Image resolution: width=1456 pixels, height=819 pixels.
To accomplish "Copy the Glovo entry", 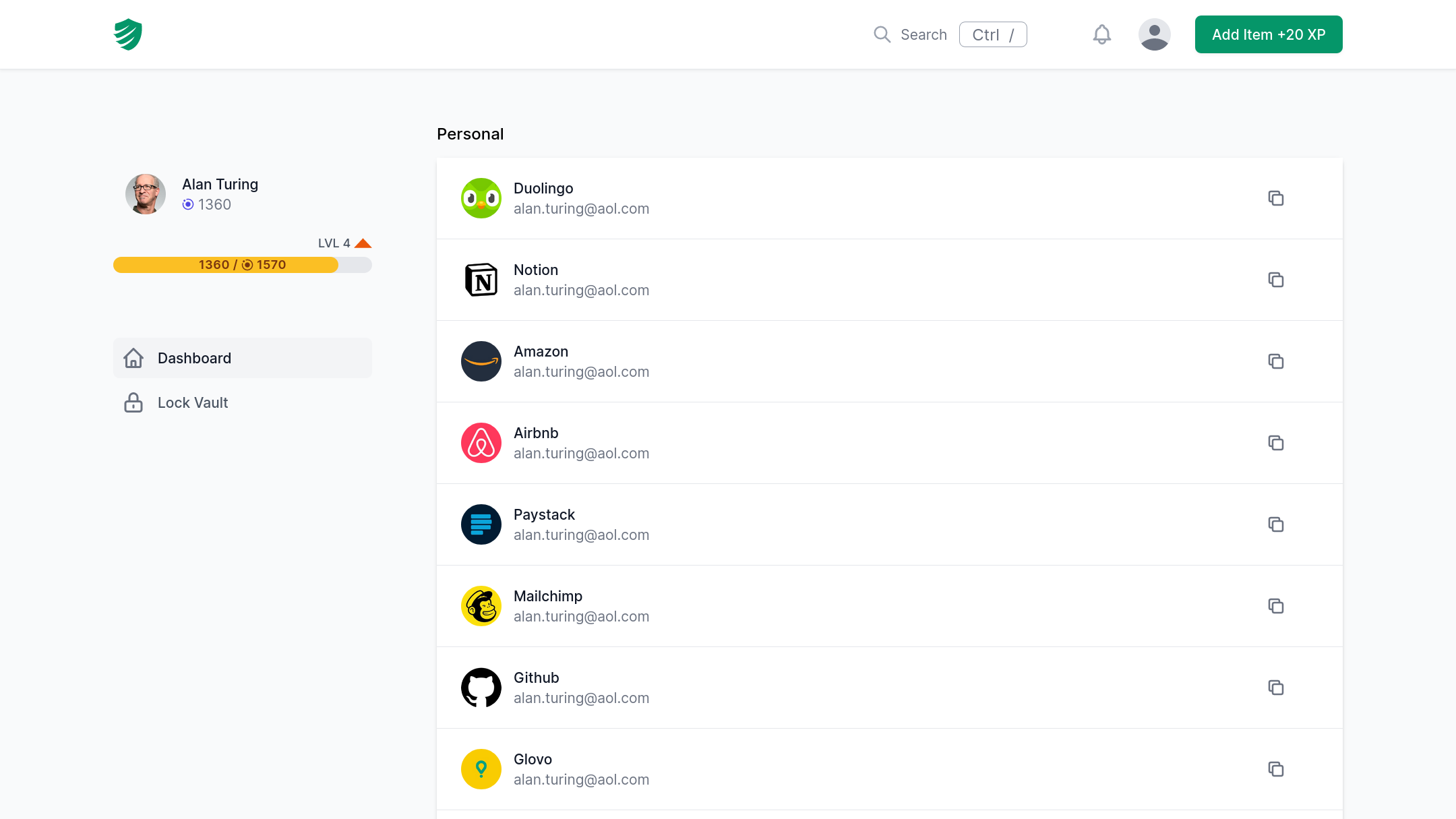I will click(x=1275, y=769).
